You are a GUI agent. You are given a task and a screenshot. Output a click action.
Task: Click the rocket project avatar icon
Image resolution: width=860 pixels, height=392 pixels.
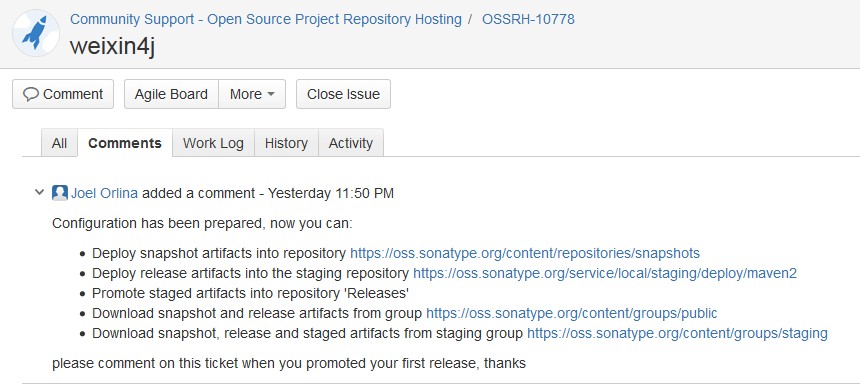click(x=36, y=33)
